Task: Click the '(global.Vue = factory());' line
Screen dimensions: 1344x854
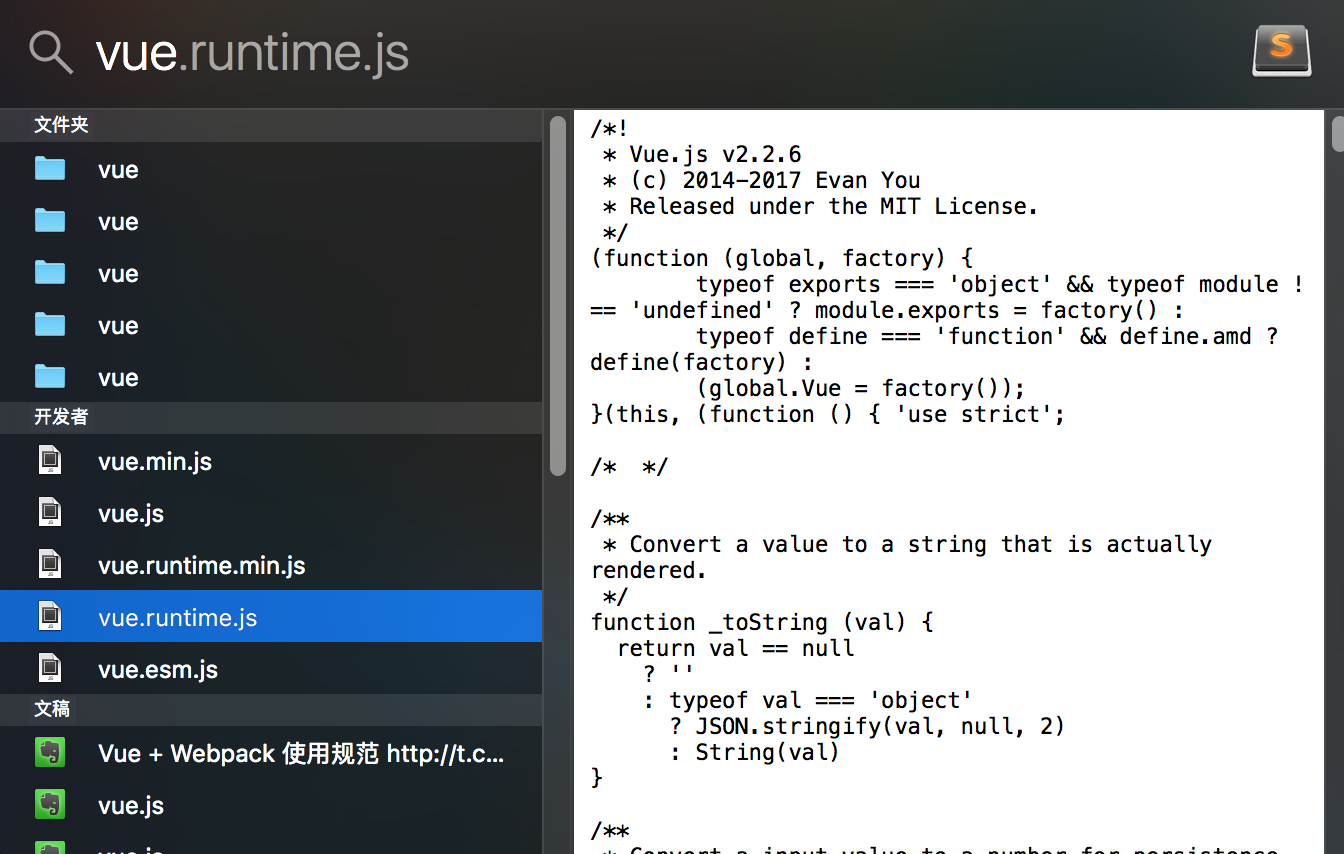Action: click(861, 388)
